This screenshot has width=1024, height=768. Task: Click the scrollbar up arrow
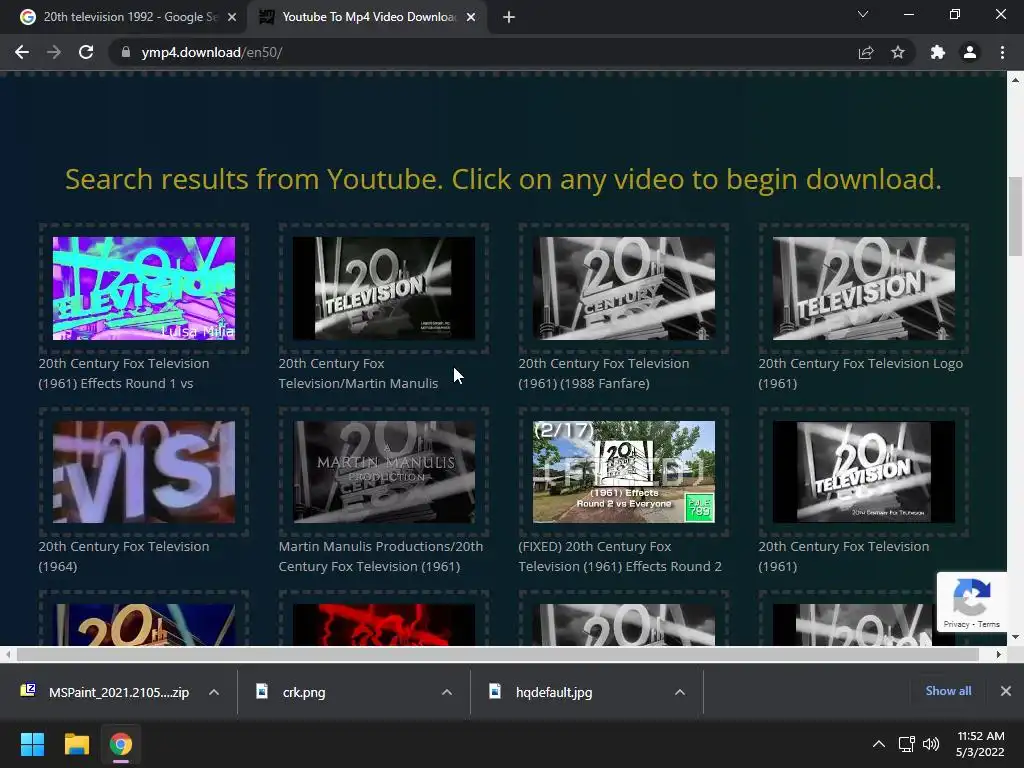pos(1015,80)
